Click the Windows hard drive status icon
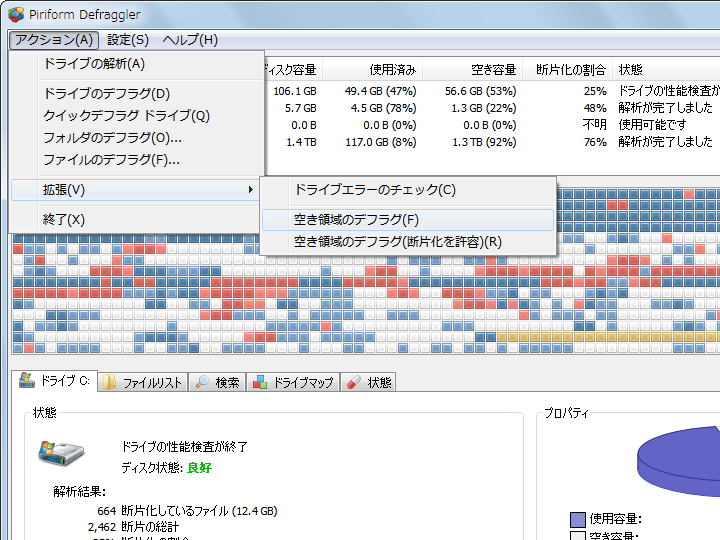Screen dimensions: 720x540 (x=61, y=453)
